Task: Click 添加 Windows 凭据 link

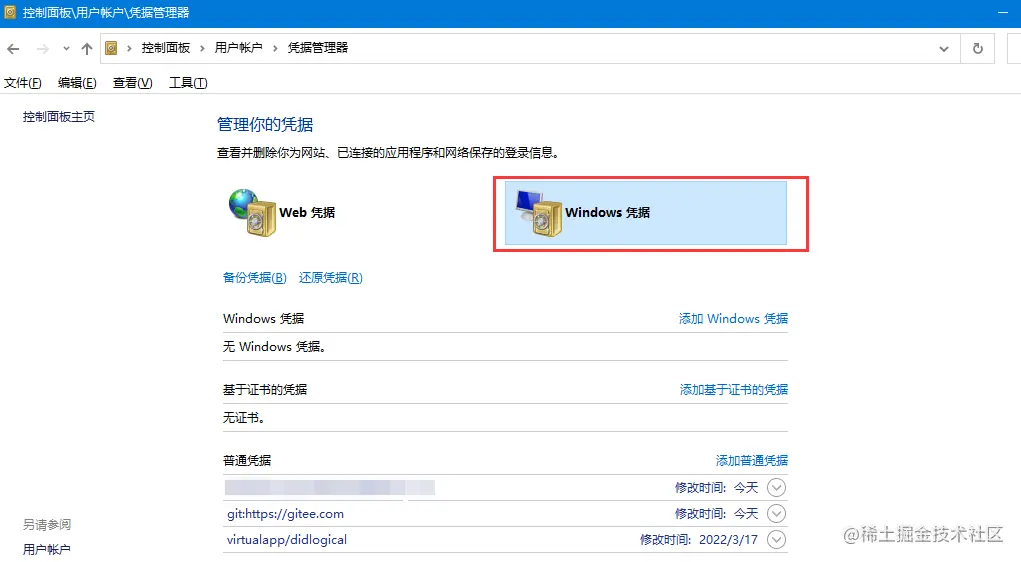Action: click(733, 318)
